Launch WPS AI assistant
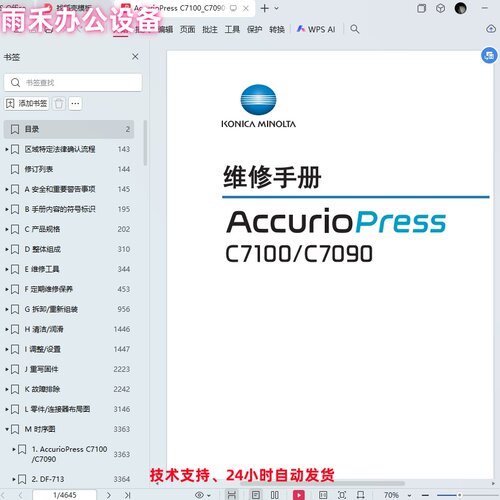Viewport: 500px width, 500px height. [x=316, y=29]
